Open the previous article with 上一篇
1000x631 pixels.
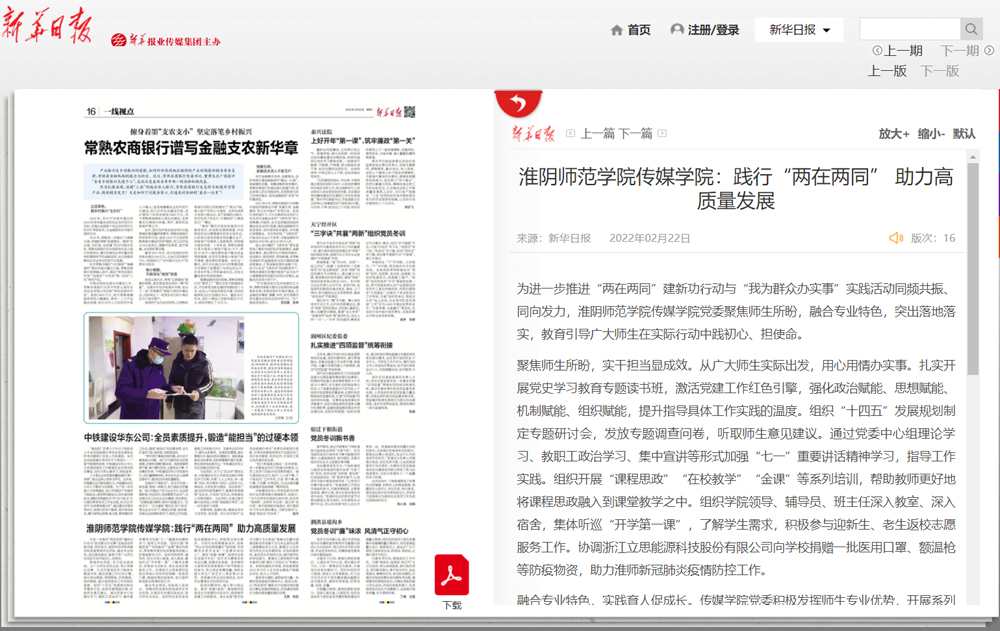597,133
